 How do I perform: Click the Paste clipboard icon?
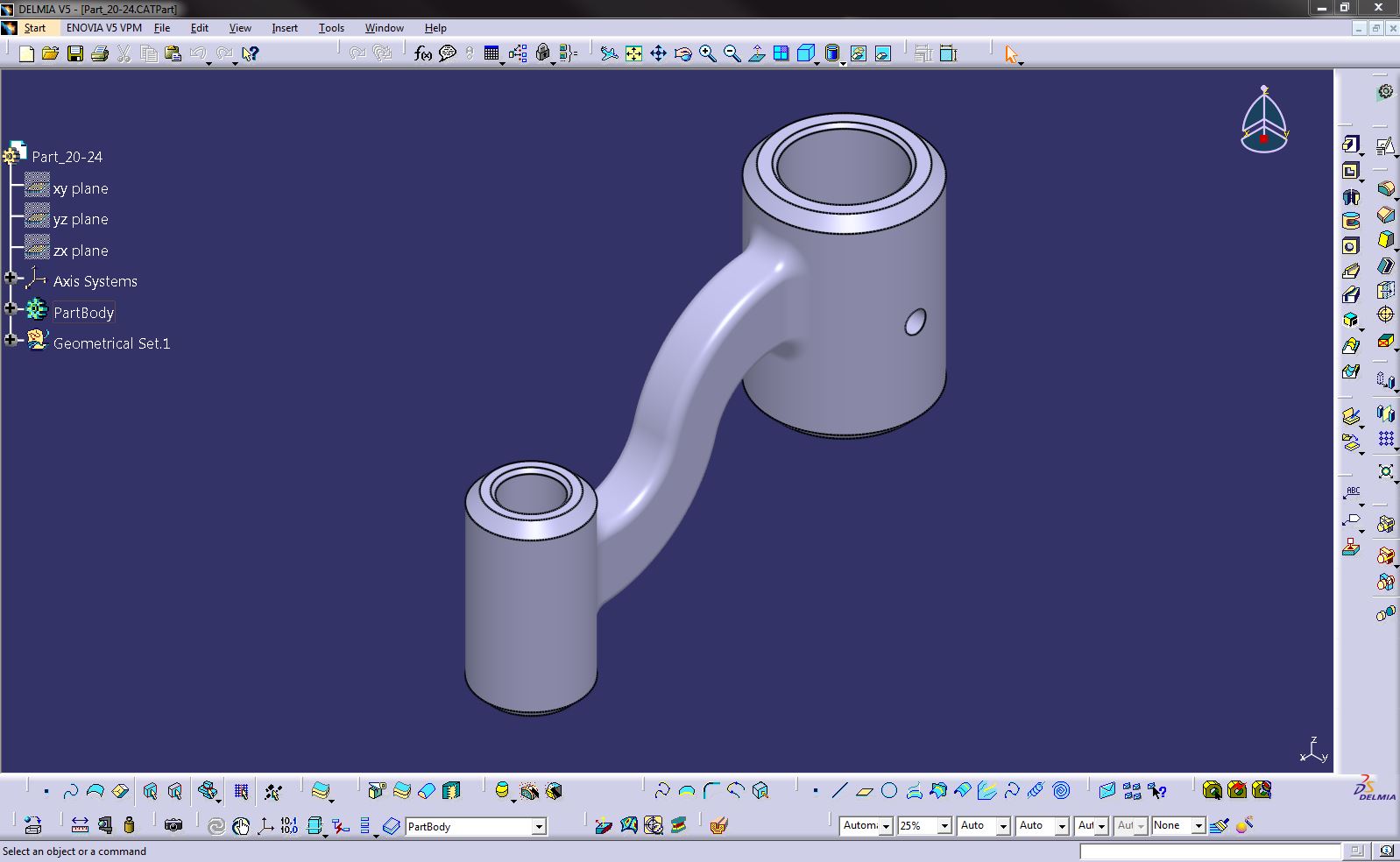[173, 53]
